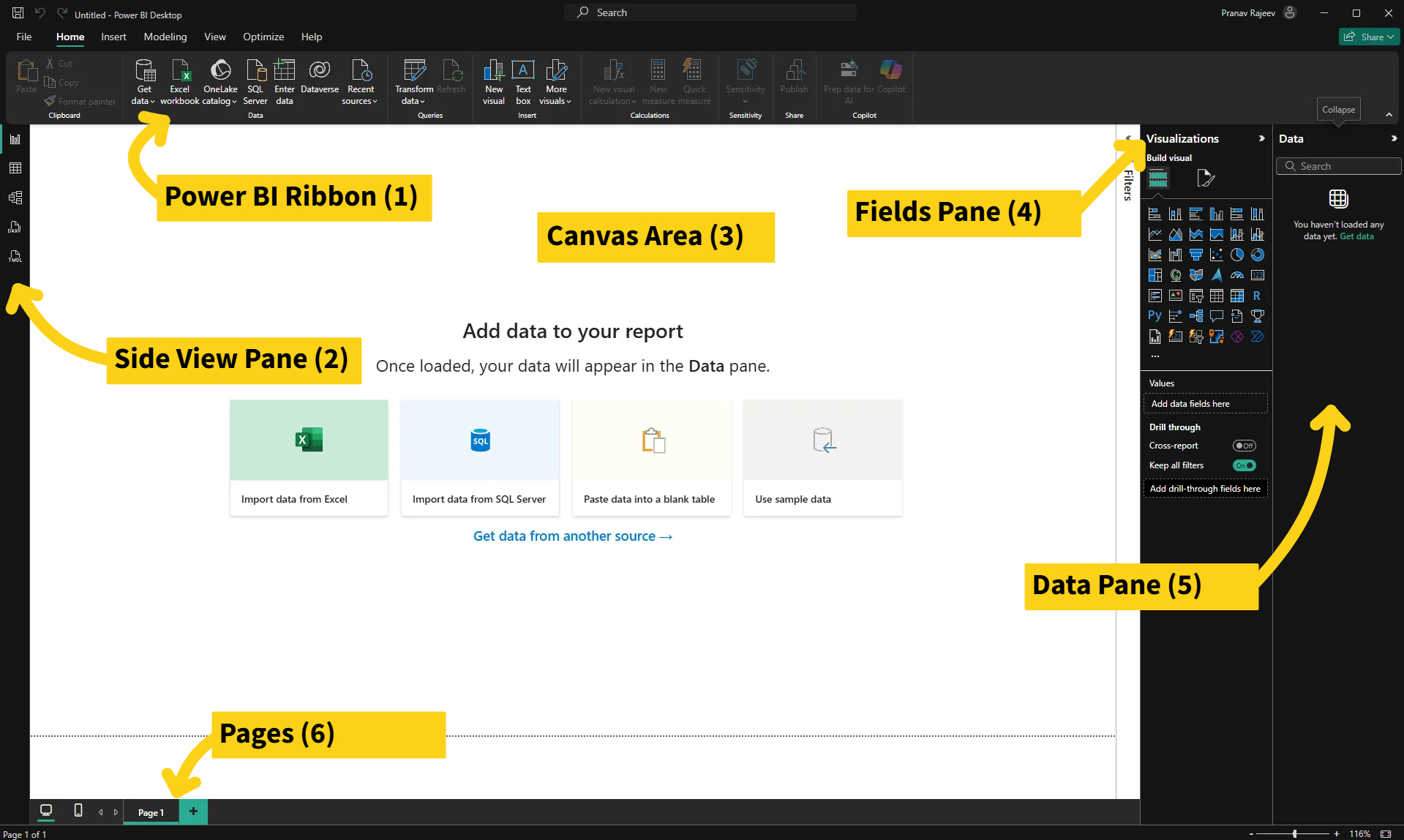Click the Get data link in Data pane
The width and height of the screenshot is (1404, 840).
coord(1356,236)
